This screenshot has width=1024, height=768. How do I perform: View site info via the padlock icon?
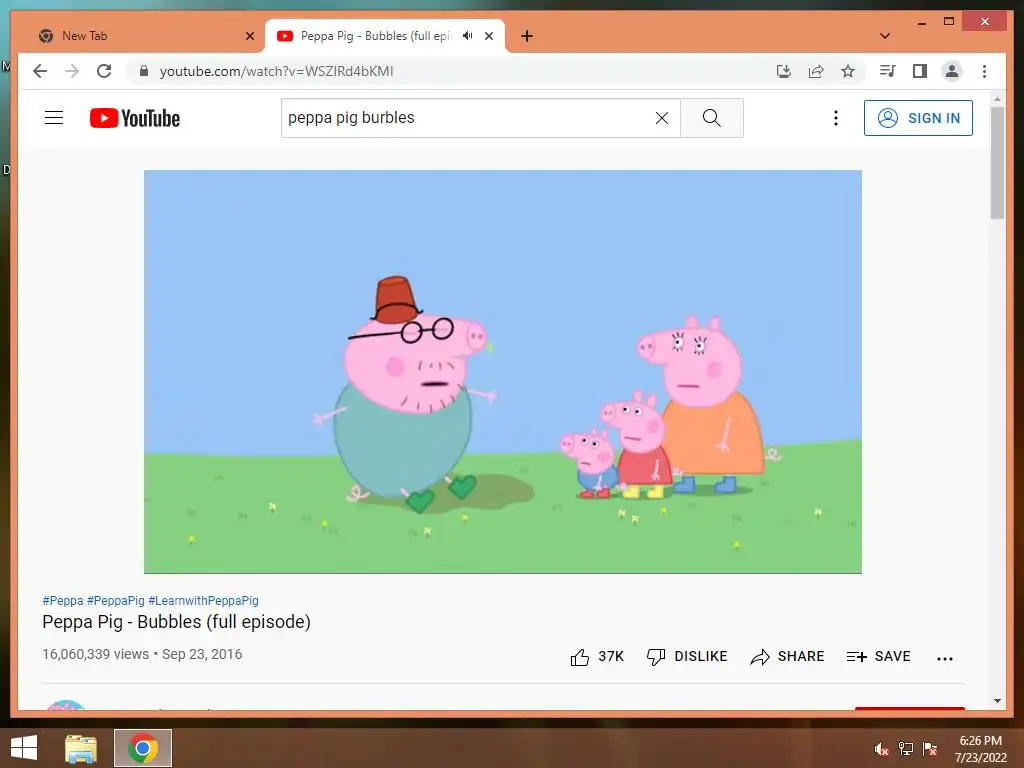tap(144, 71)
